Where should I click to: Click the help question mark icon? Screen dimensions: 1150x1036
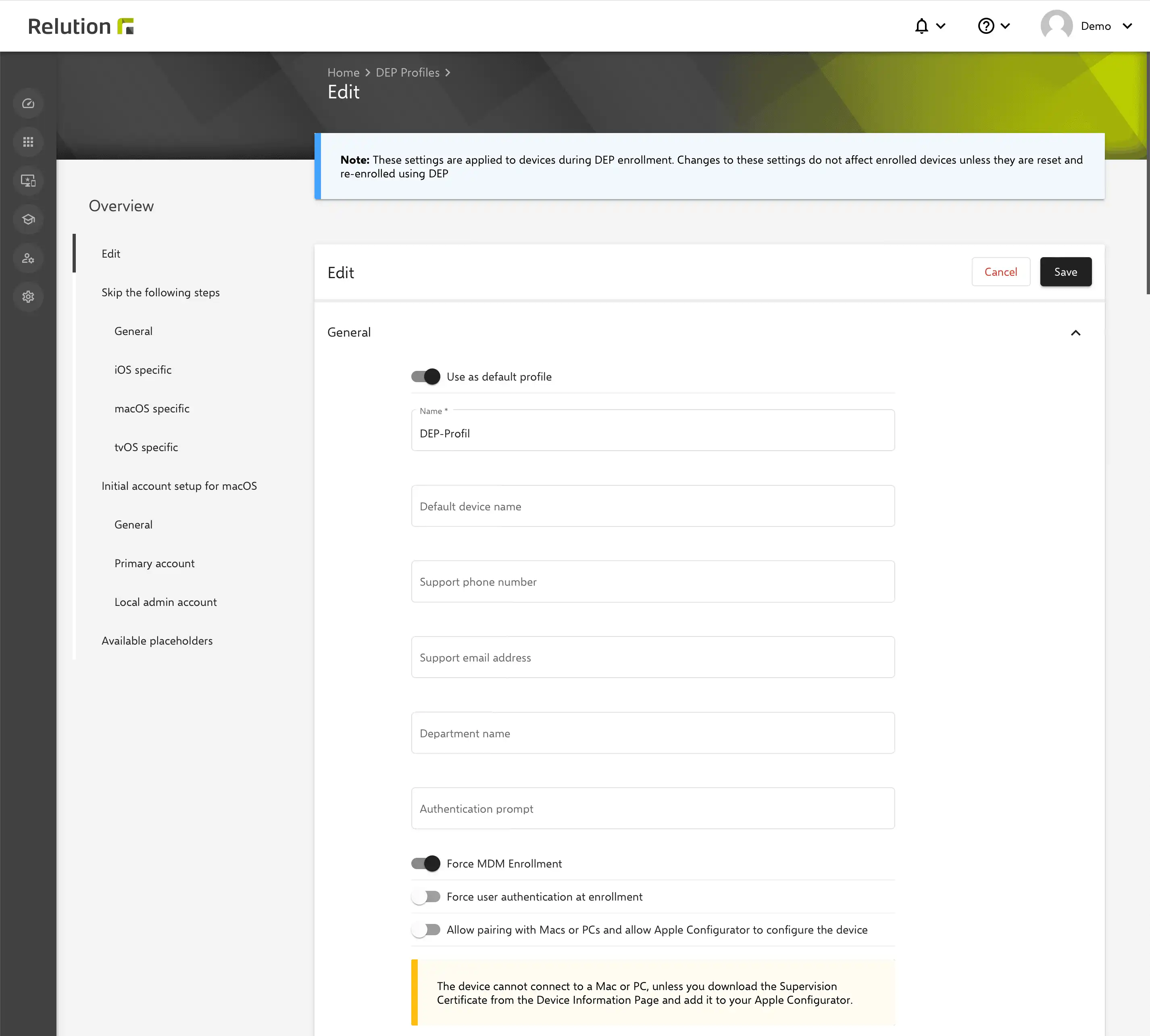pyautogui.click(x=986, y=26)
